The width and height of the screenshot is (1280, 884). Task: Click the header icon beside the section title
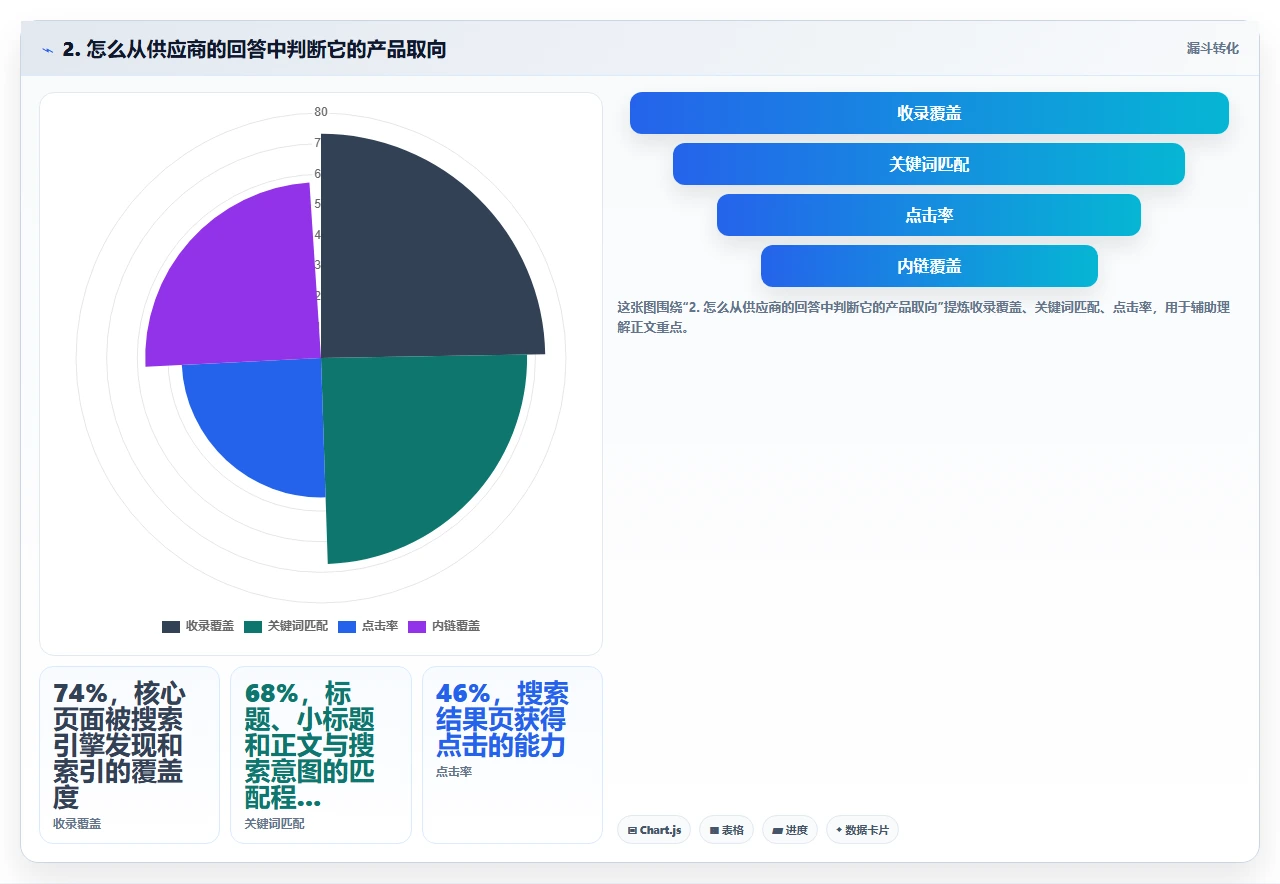point(48,49)
